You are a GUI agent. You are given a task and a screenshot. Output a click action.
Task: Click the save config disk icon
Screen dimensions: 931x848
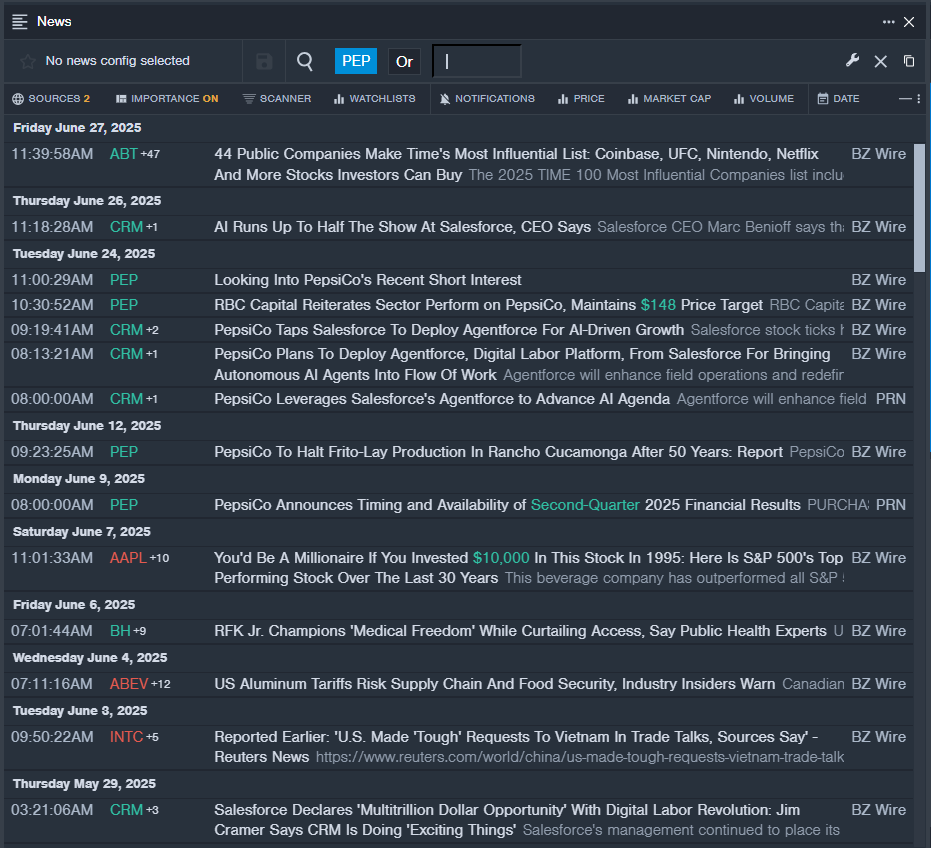264,61
